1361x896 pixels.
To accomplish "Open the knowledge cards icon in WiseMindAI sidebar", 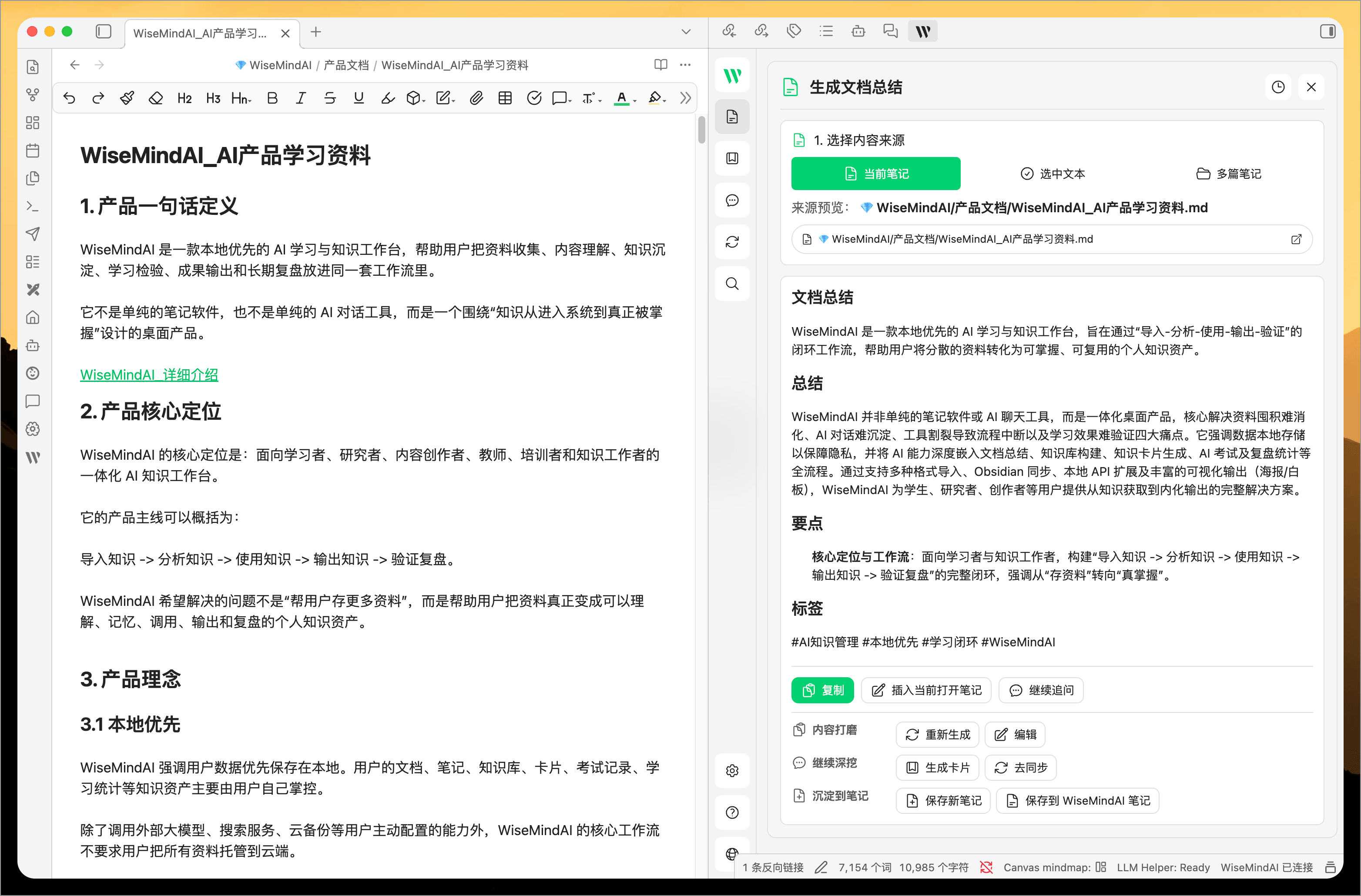I will click(x=732, y=158).
